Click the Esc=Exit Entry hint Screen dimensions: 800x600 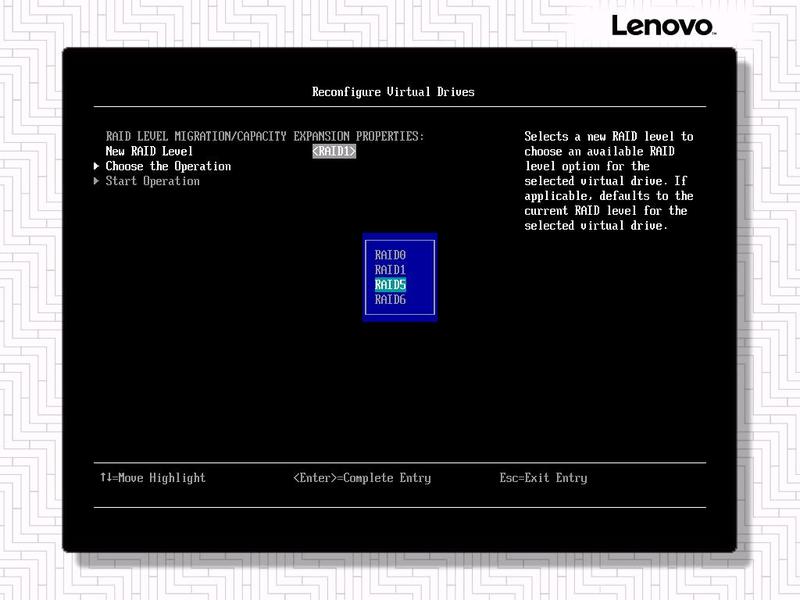pyautogui.click(x=543, y=478)
